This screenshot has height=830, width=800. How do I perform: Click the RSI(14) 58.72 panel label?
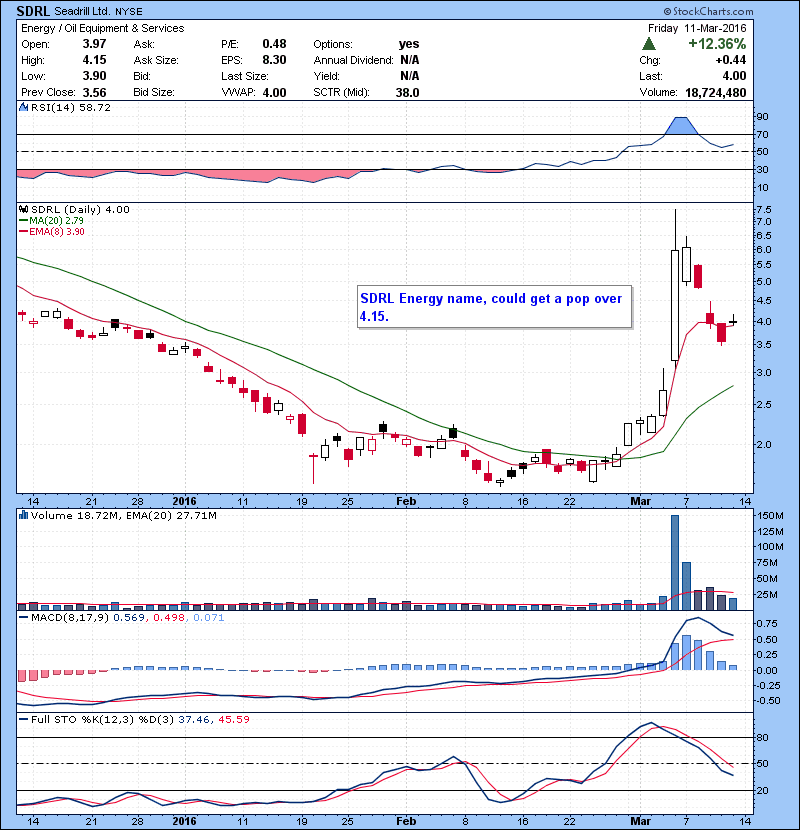pos(71,107)
